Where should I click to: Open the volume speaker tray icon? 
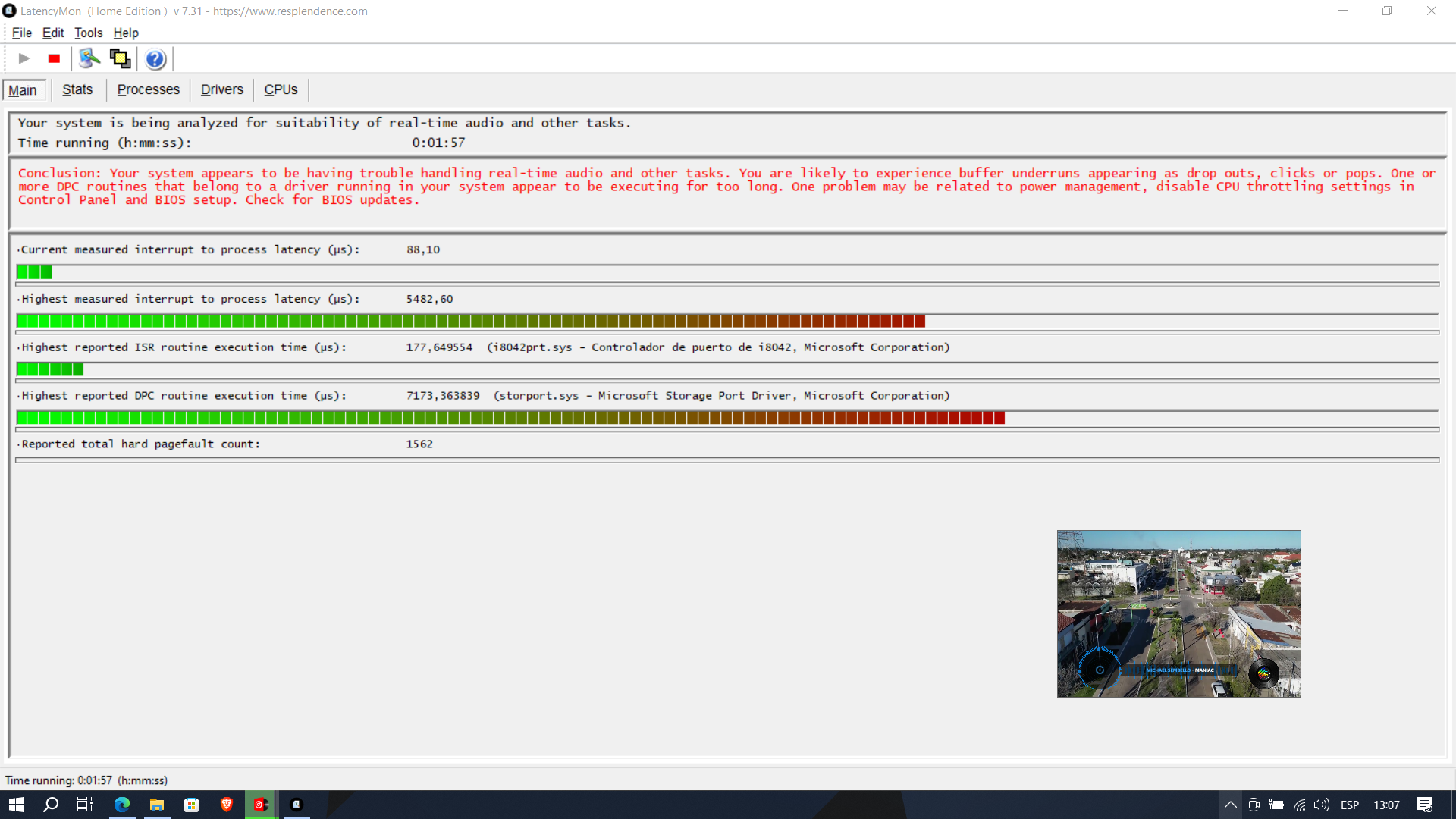point(1322,805)
